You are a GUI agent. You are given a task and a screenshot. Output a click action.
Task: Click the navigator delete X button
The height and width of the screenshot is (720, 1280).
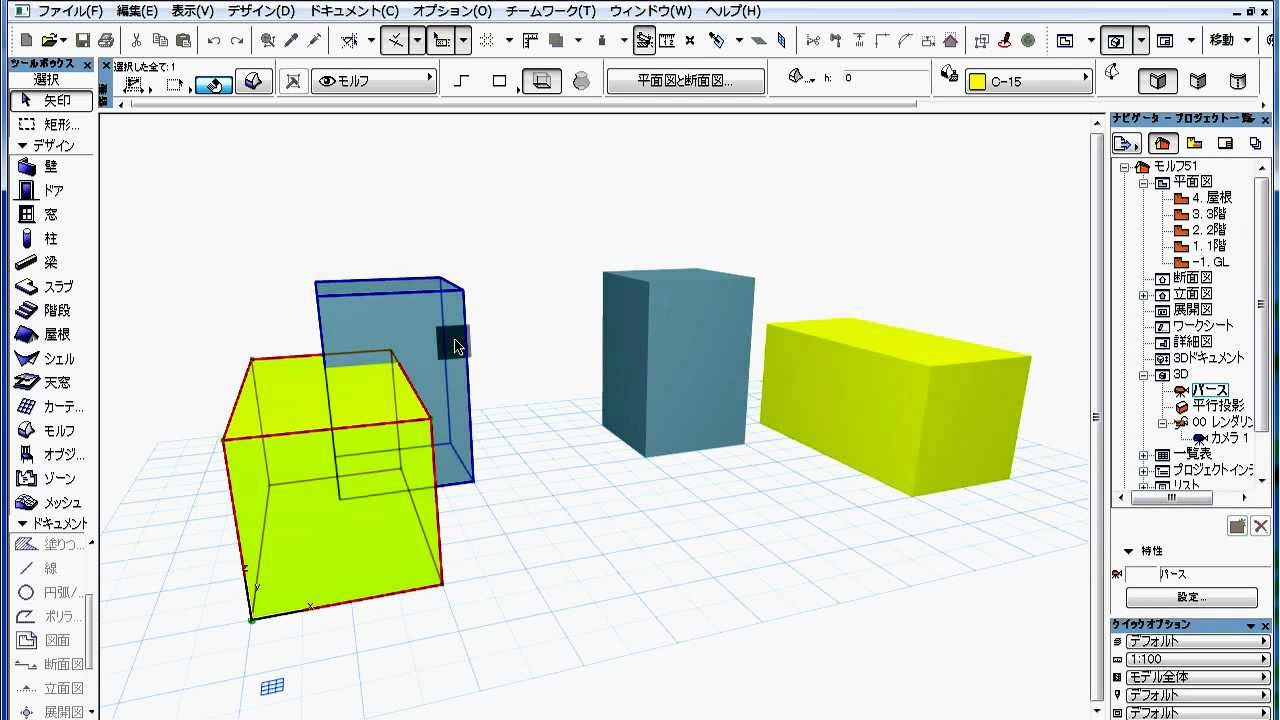[1259, 526]
